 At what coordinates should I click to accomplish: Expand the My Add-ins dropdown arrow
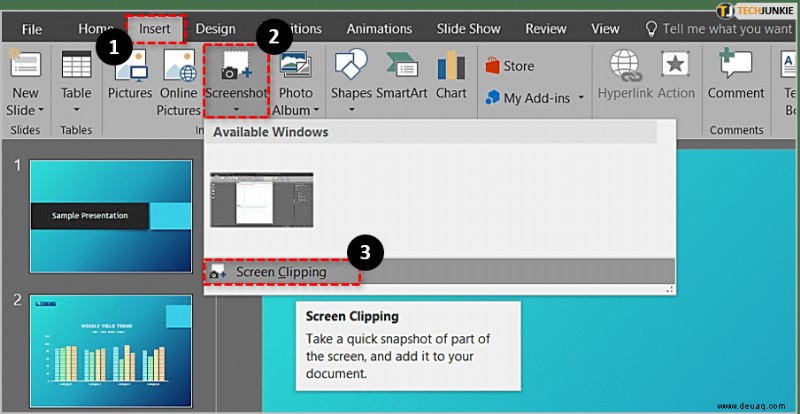coord(581,98)
